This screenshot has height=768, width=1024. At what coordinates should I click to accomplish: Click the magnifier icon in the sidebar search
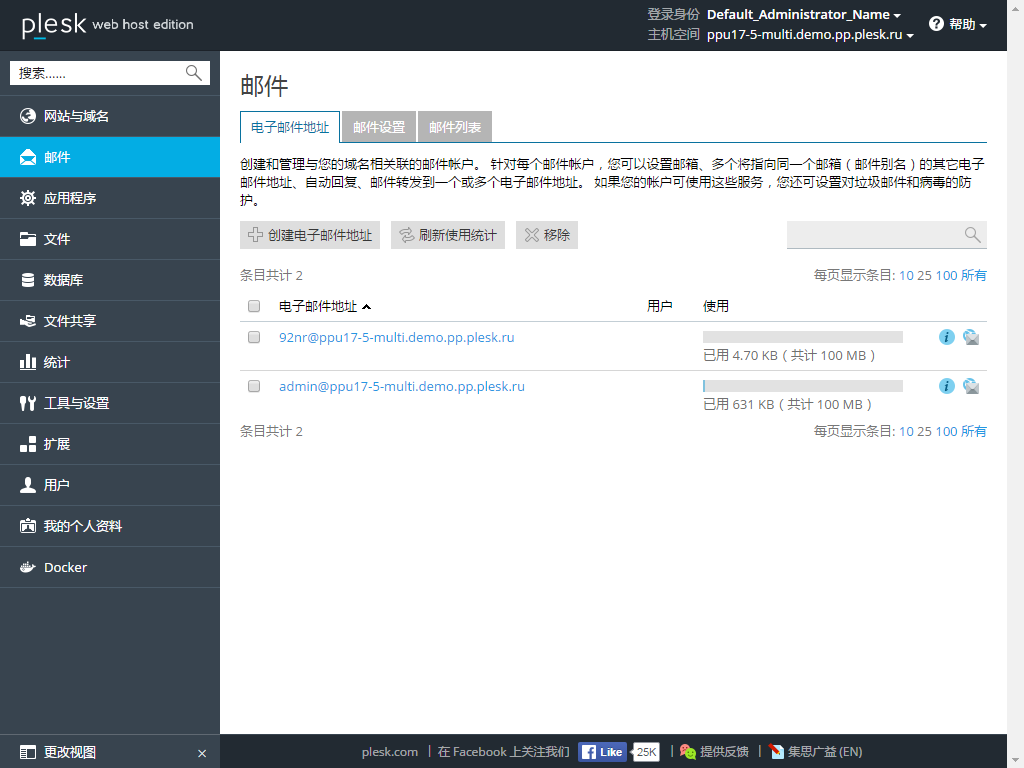(x=194, y=72)
